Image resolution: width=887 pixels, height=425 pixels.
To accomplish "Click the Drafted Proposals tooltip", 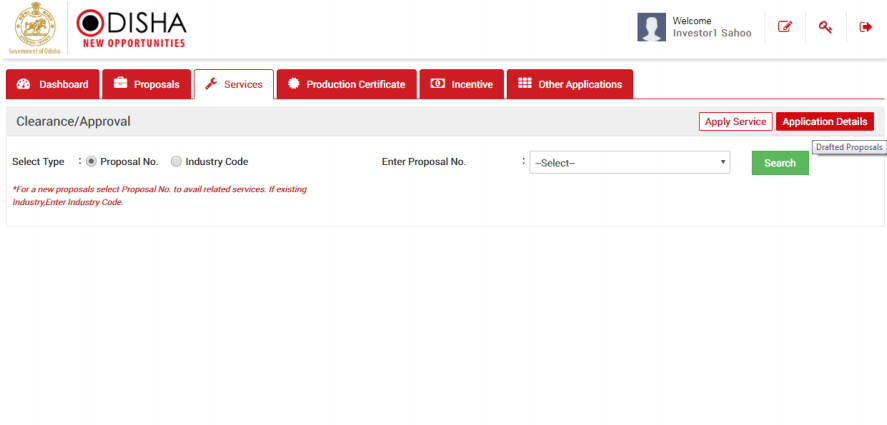I will [x=849, y=147].
